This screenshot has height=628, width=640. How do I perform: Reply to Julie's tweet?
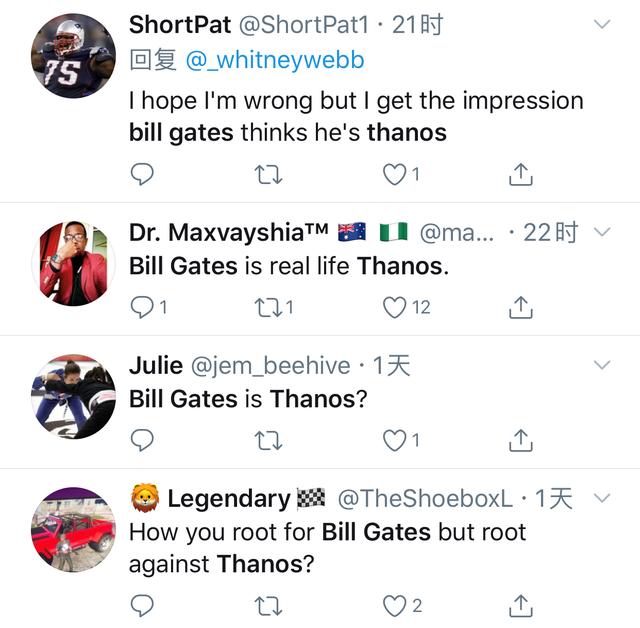142,440
